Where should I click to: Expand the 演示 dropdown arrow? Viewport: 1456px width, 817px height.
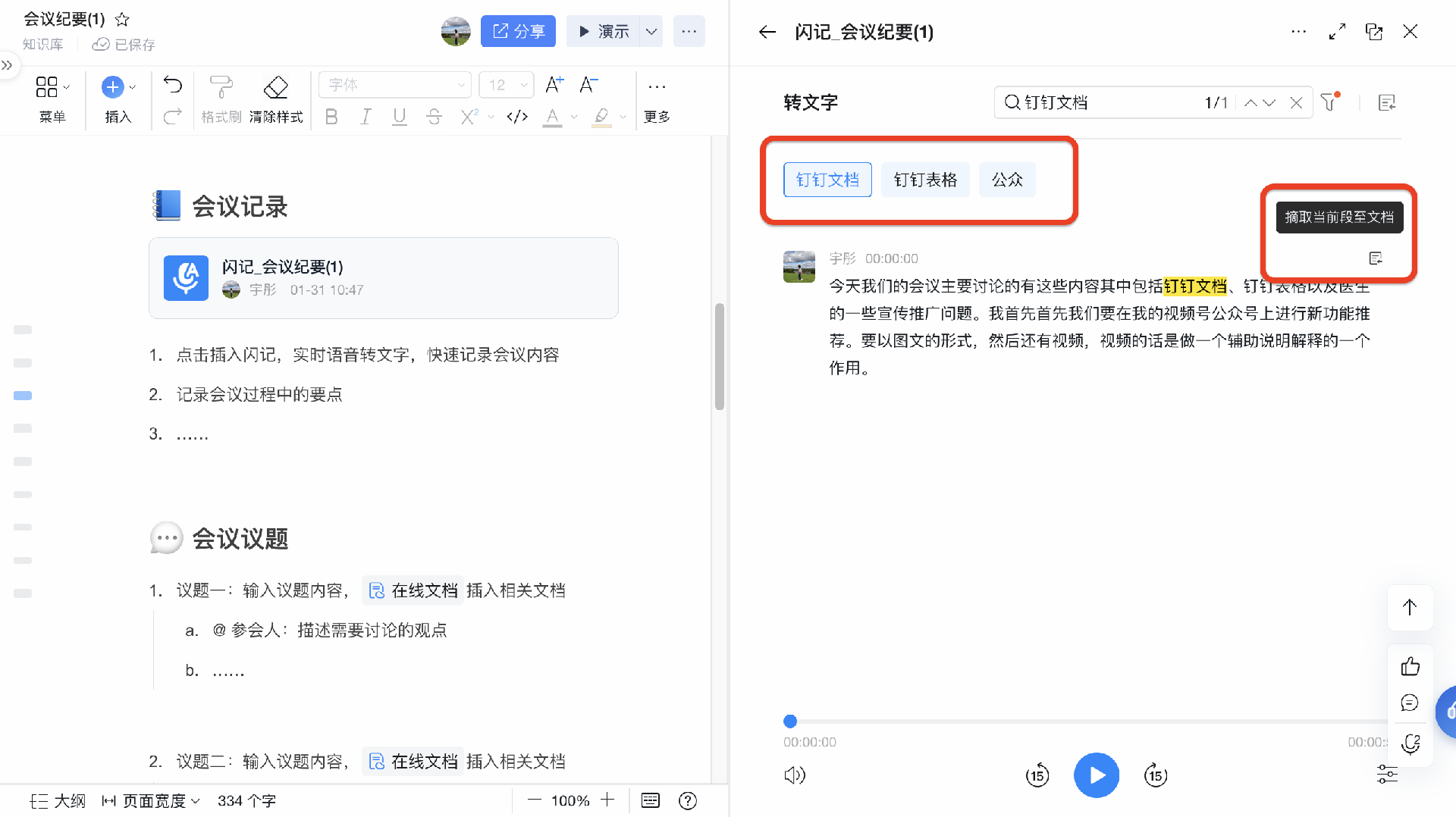coord(651,31)
